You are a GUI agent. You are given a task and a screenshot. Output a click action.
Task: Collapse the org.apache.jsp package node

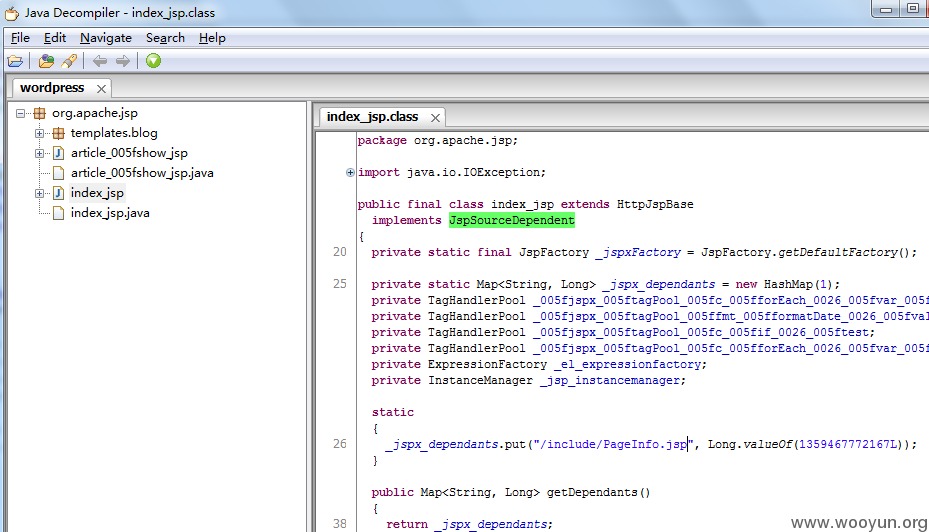[21, 113]
